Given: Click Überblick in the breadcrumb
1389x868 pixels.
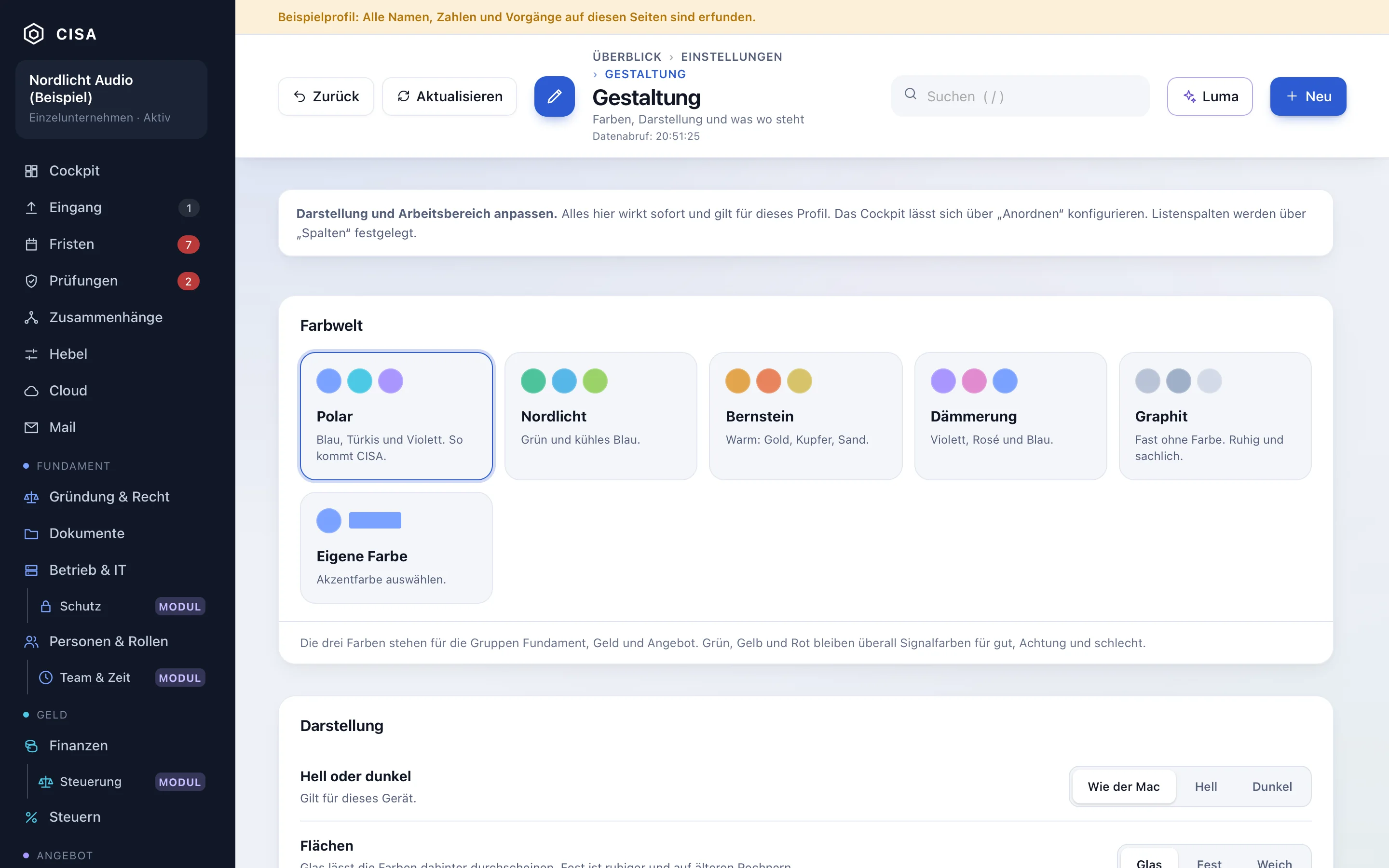Looking at the screenshot, I should pyautogui.click(x=627, y=56).
